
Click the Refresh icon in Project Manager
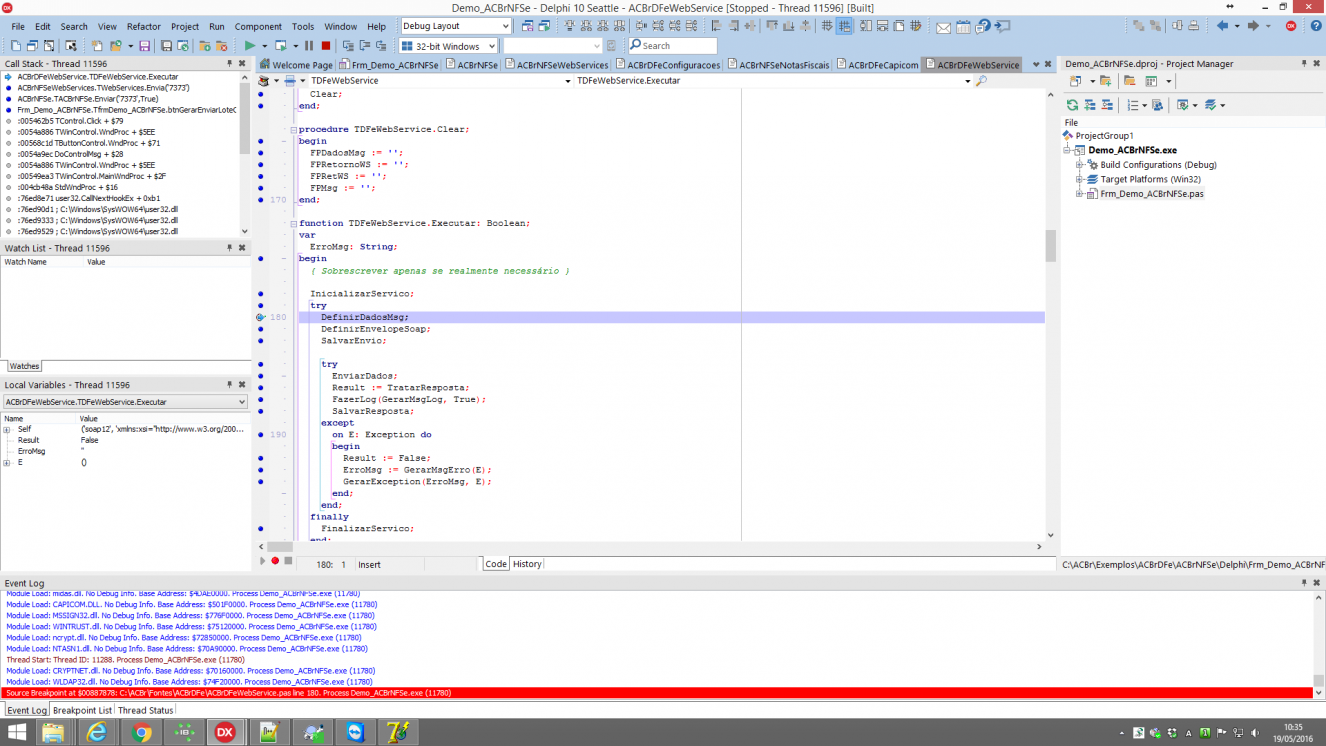click(x=1072, y=105)
